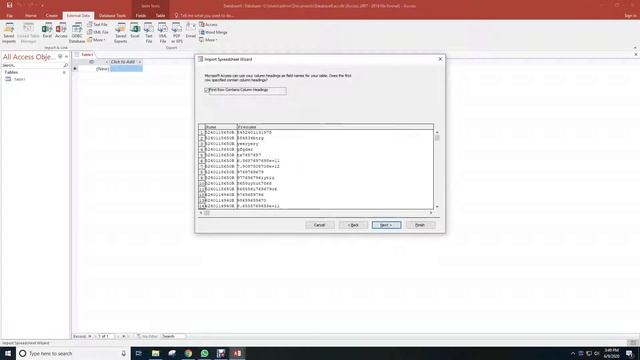Open Saved Exports
This screenshot has height=360, width=640.
120,33
